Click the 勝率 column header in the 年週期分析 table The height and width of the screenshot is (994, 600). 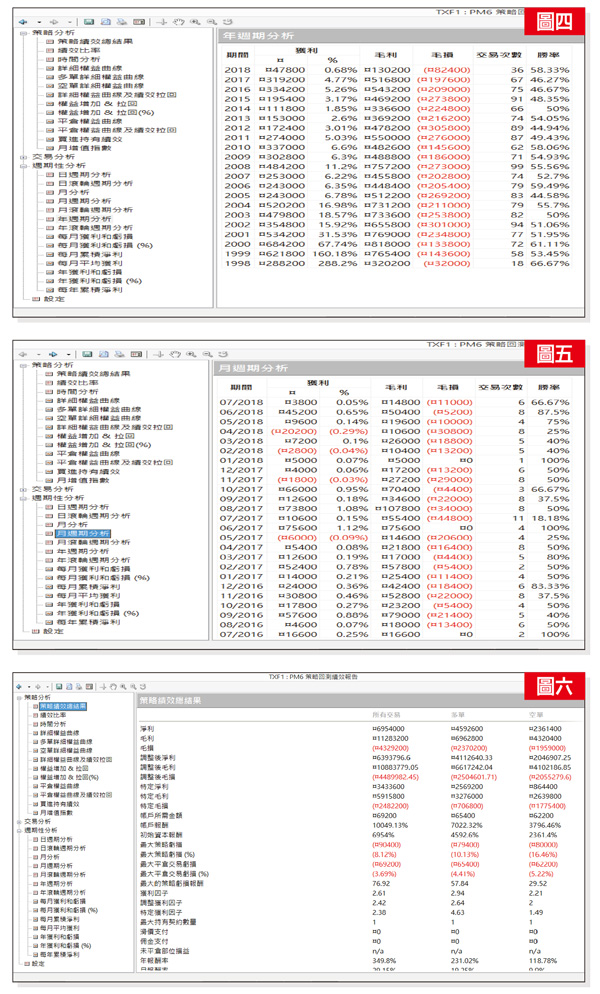(x=552, y=55)
